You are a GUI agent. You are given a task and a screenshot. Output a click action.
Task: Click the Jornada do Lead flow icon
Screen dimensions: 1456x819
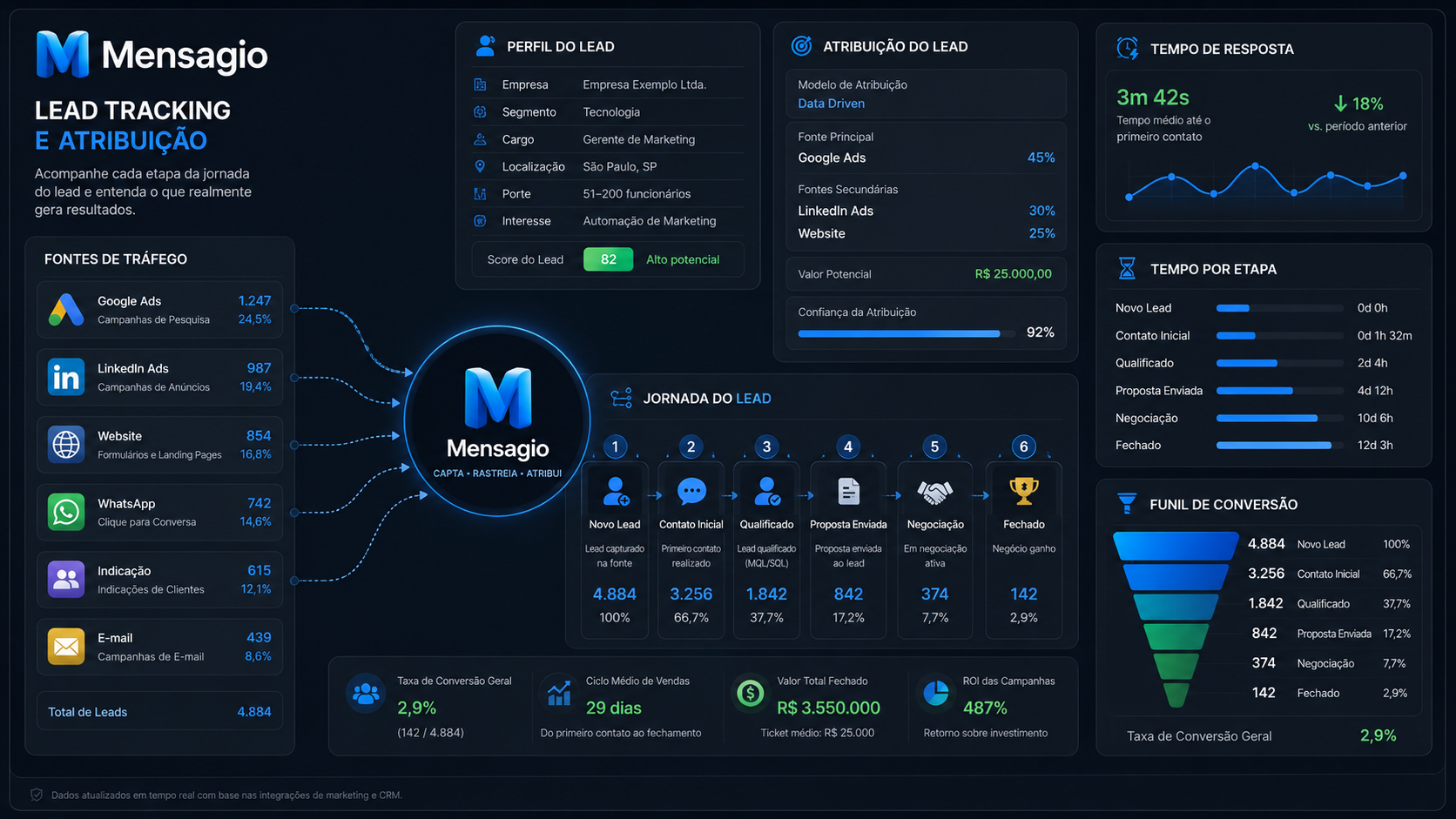coord(621,399)
